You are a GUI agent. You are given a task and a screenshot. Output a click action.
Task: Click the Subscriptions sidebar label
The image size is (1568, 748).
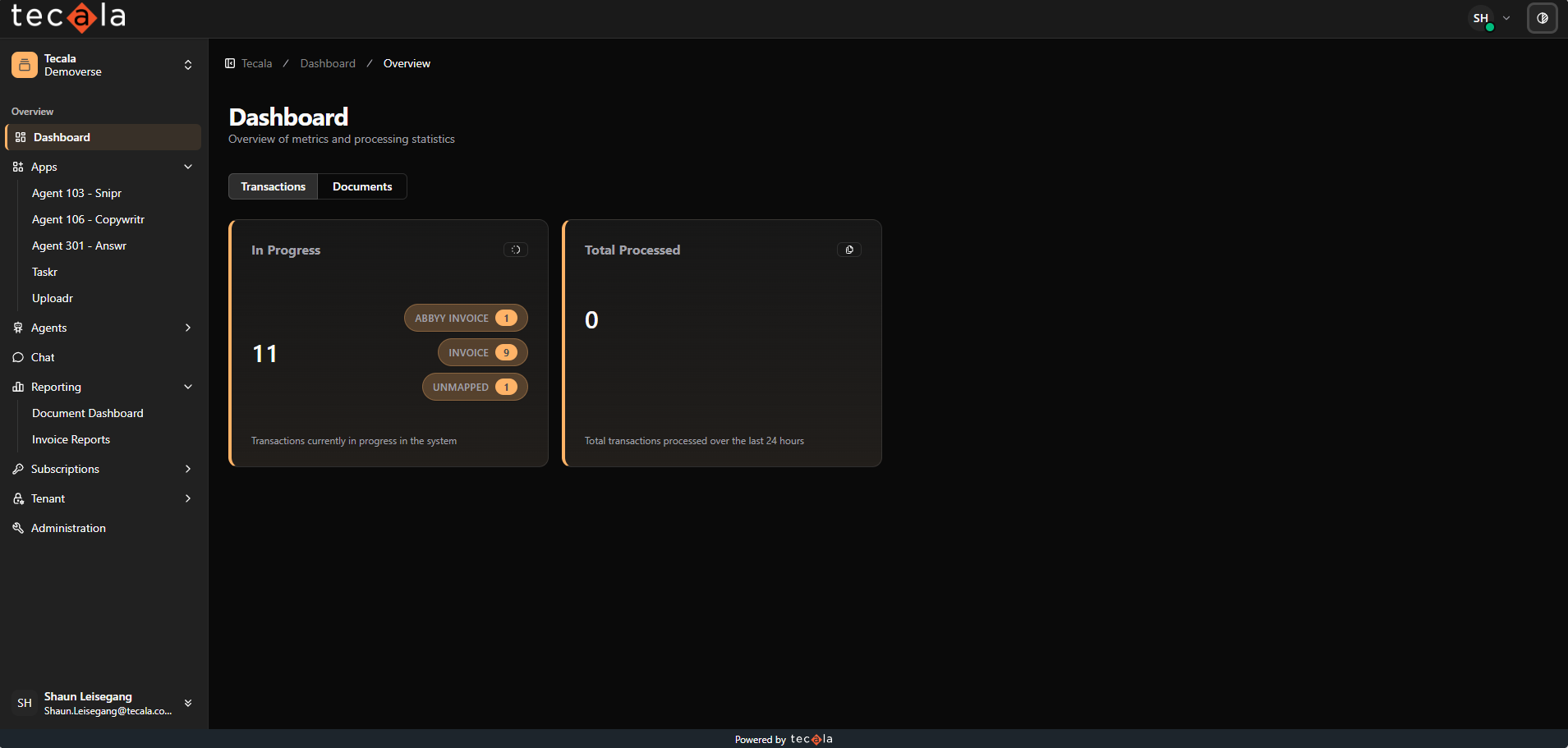tap(65, 469)
